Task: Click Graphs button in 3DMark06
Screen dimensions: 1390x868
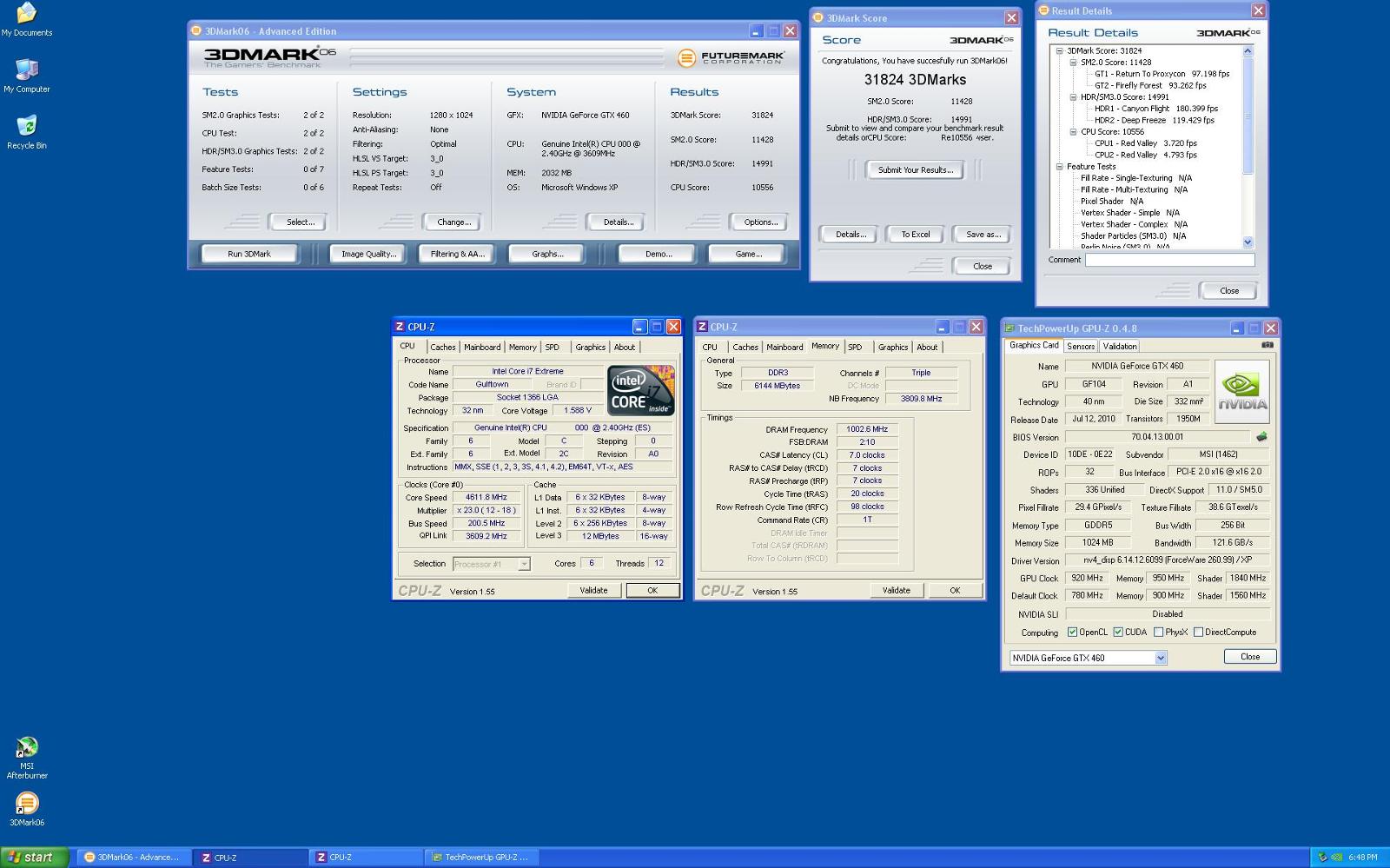Action: pos(547,254)
